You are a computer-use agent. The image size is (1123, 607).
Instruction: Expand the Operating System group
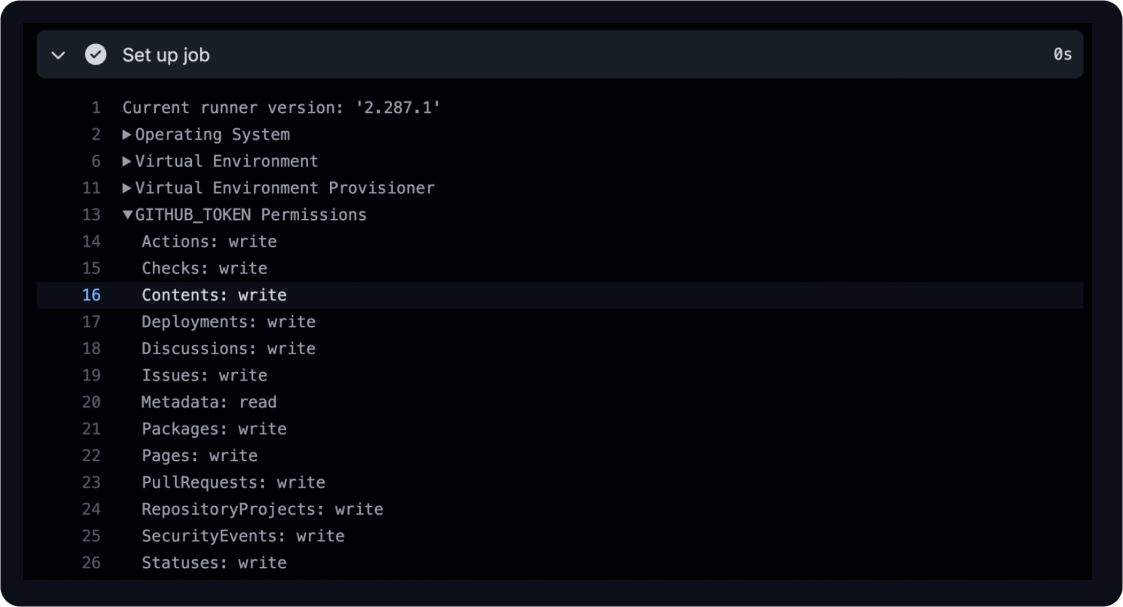(x=127, y=135)
